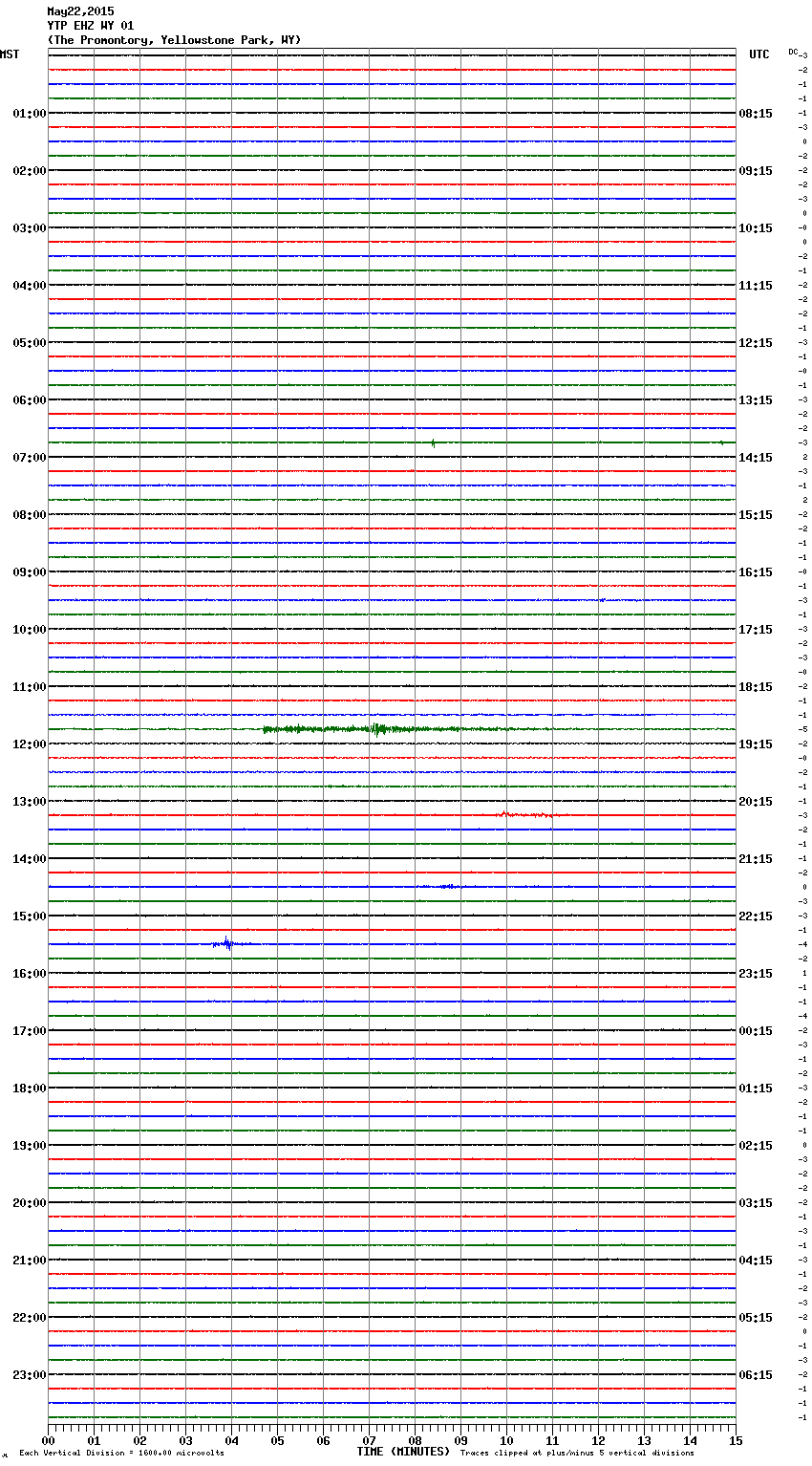Image resolution: width=812 pixels, height=1466 pixels.
Task: Click the UTC column header
Action: 759,54
